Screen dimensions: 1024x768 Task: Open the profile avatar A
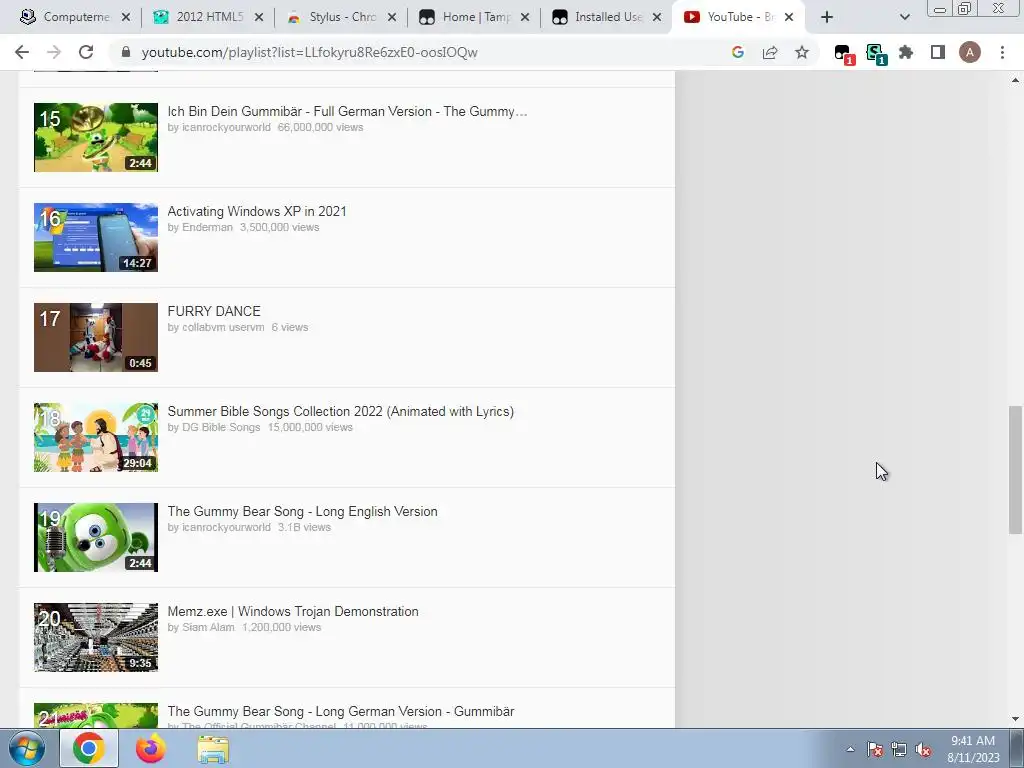click(x=970, y=52)
